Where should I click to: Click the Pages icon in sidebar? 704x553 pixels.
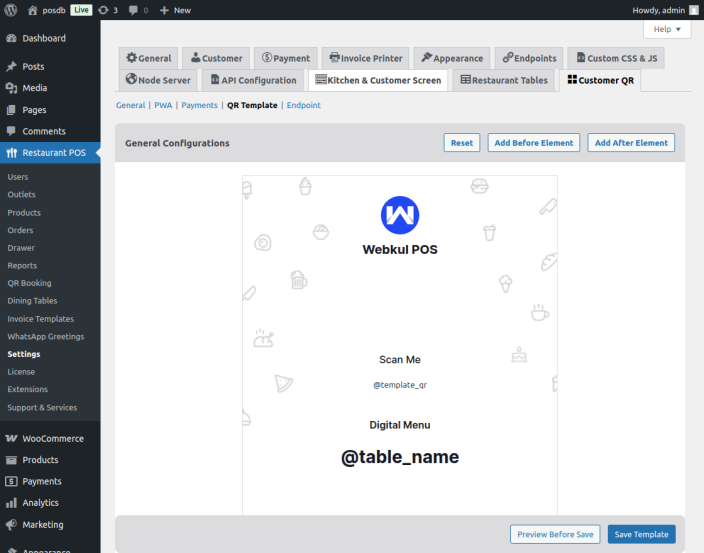12,110
